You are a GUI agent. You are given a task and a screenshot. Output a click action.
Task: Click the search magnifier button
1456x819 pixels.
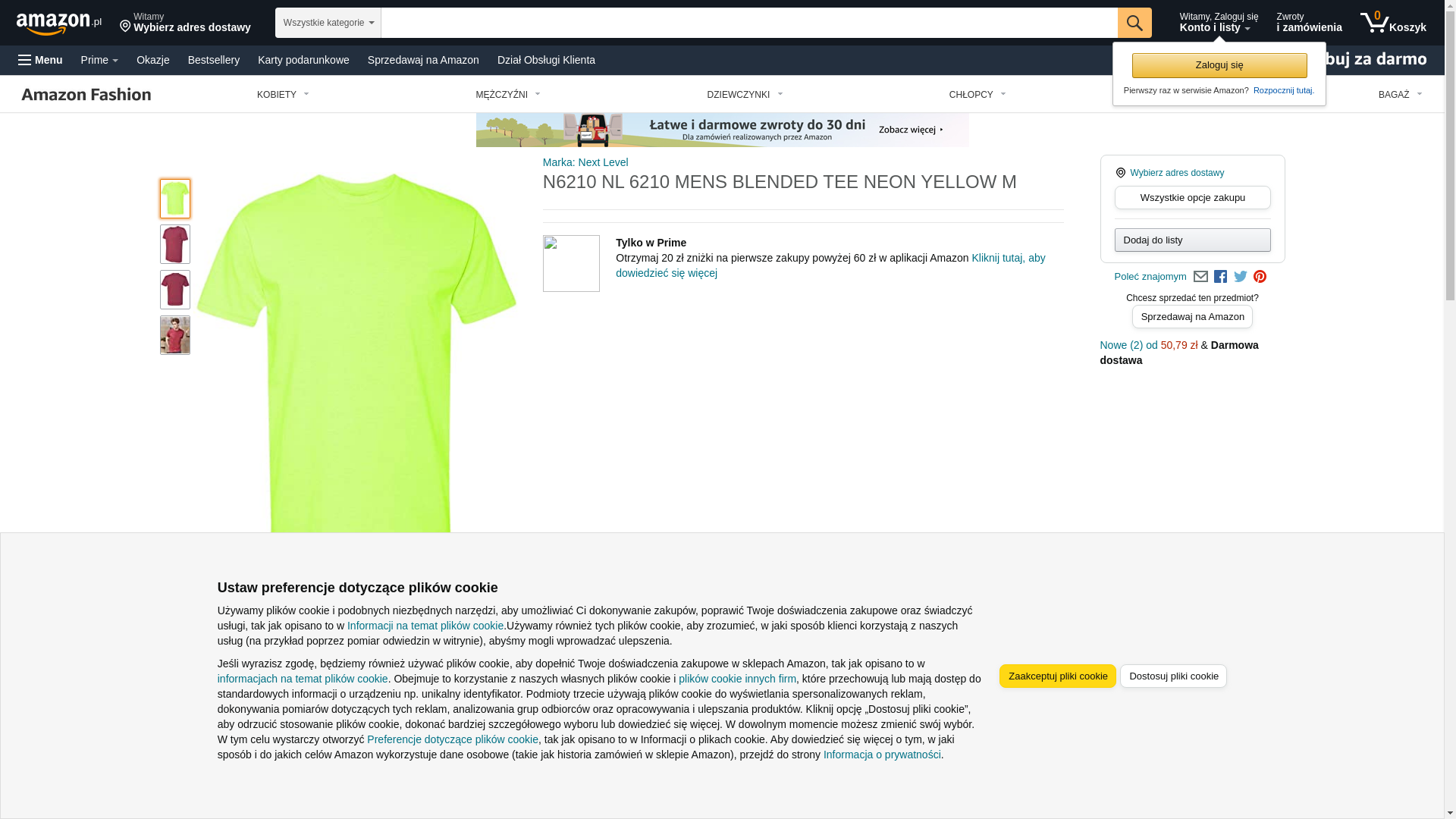(x=1134, y=23)
